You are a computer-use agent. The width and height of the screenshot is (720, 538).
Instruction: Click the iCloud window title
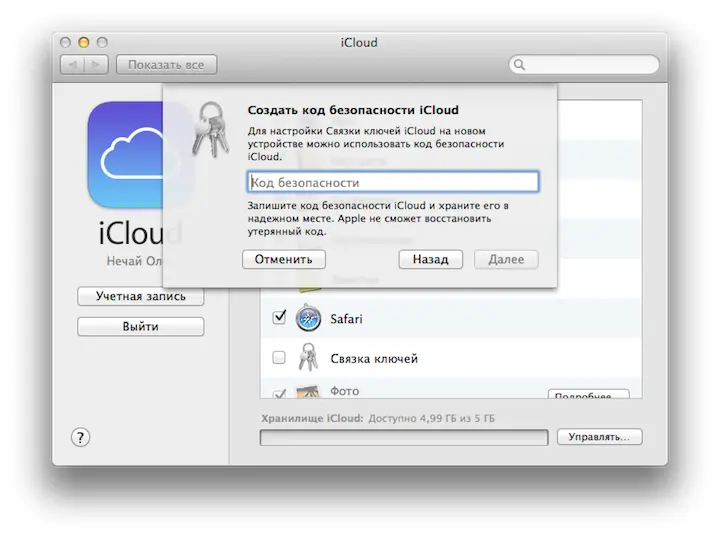click(359, 42)
